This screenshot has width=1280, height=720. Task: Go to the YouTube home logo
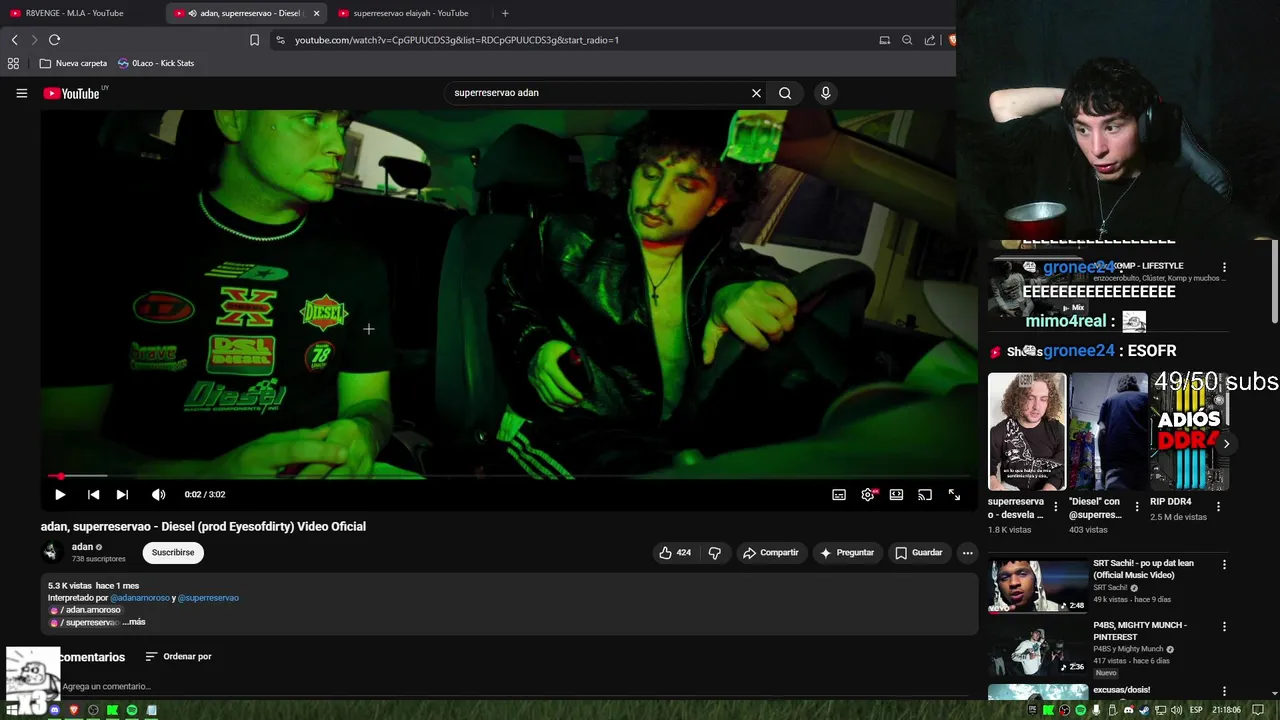(71, 93)
